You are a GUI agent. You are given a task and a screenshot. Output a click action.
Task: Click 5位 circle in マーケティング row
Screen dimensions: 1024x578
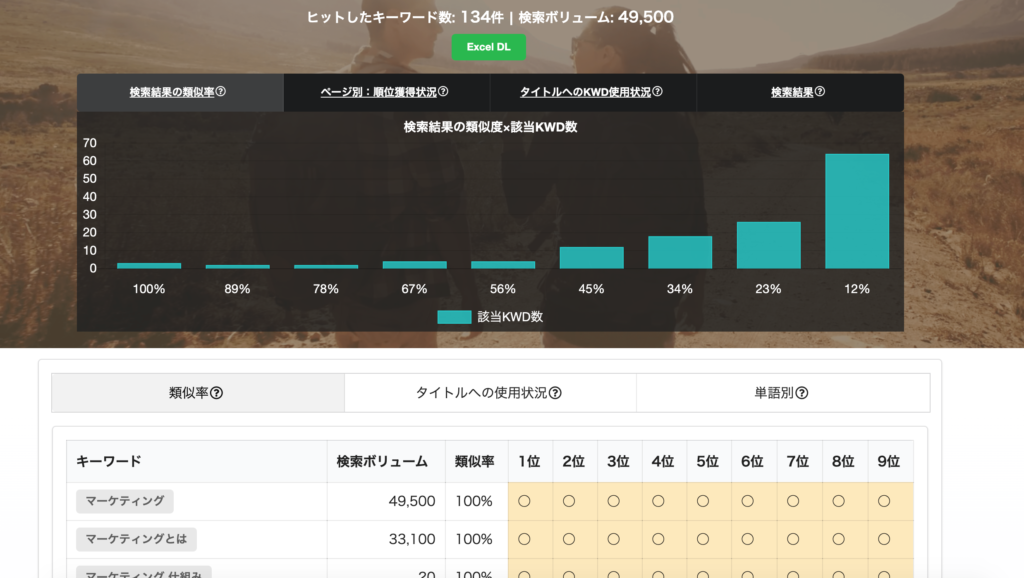pyautogui.click(x=703, y=501)
